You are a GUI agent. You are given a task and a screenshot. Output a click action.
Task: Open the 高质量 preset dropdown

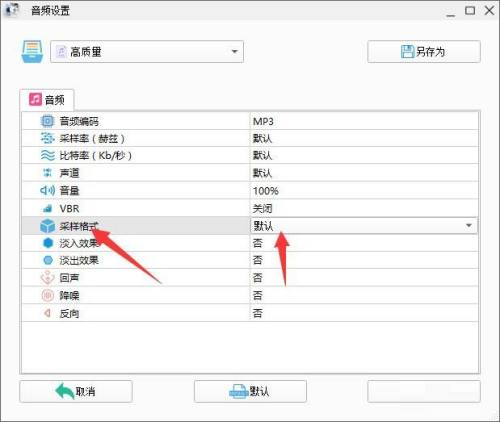[x=147, y=52]
